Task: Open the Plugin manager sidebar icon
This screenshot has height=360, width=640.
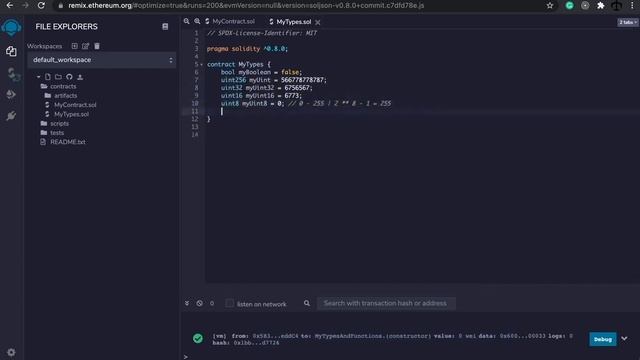Action: 11,116
